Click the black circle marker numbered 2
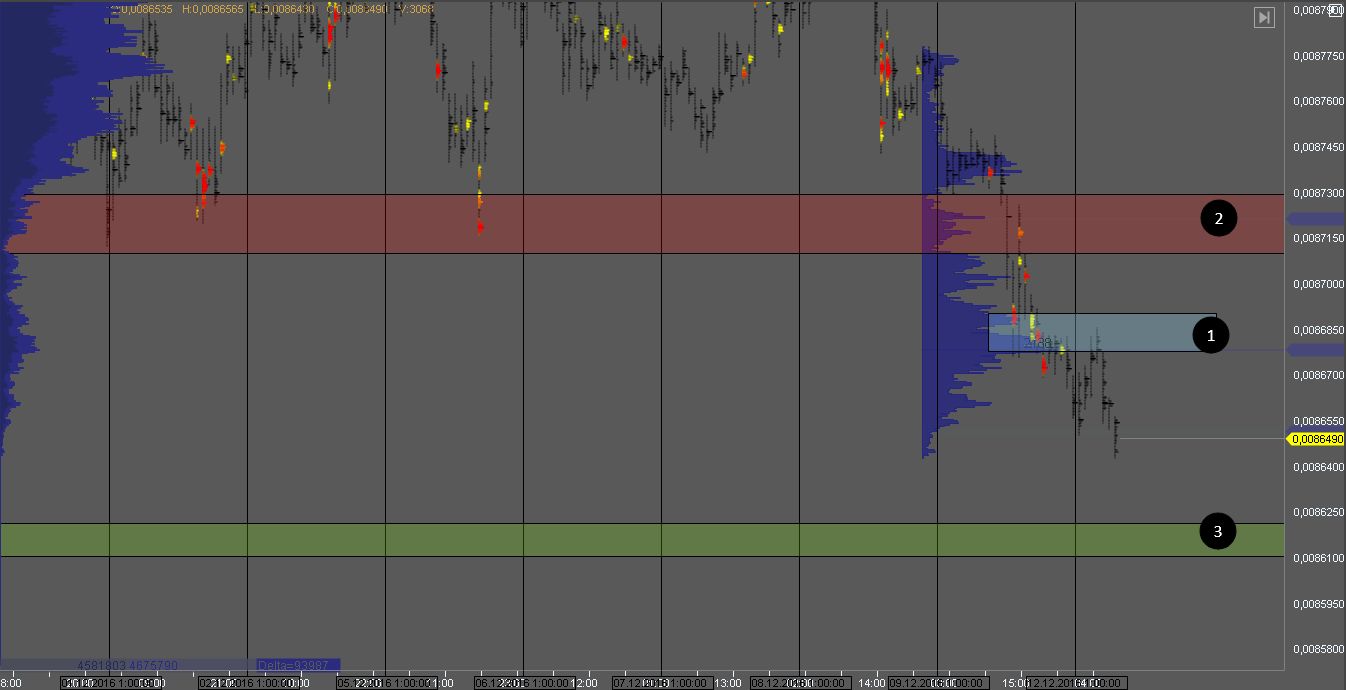 point(1218,218)
